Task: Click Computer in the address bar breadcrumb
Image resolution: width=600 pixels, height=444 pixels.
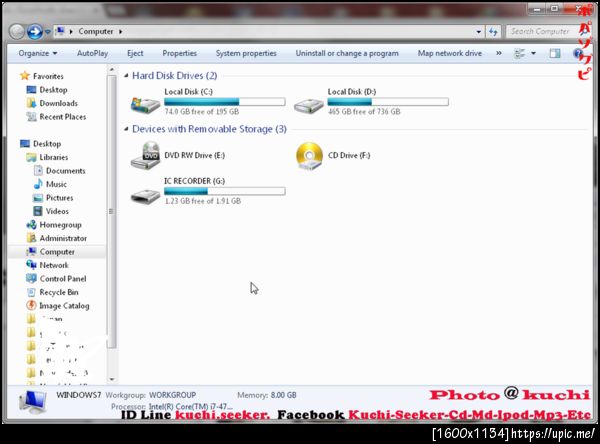Action: [x=96, y=31]
